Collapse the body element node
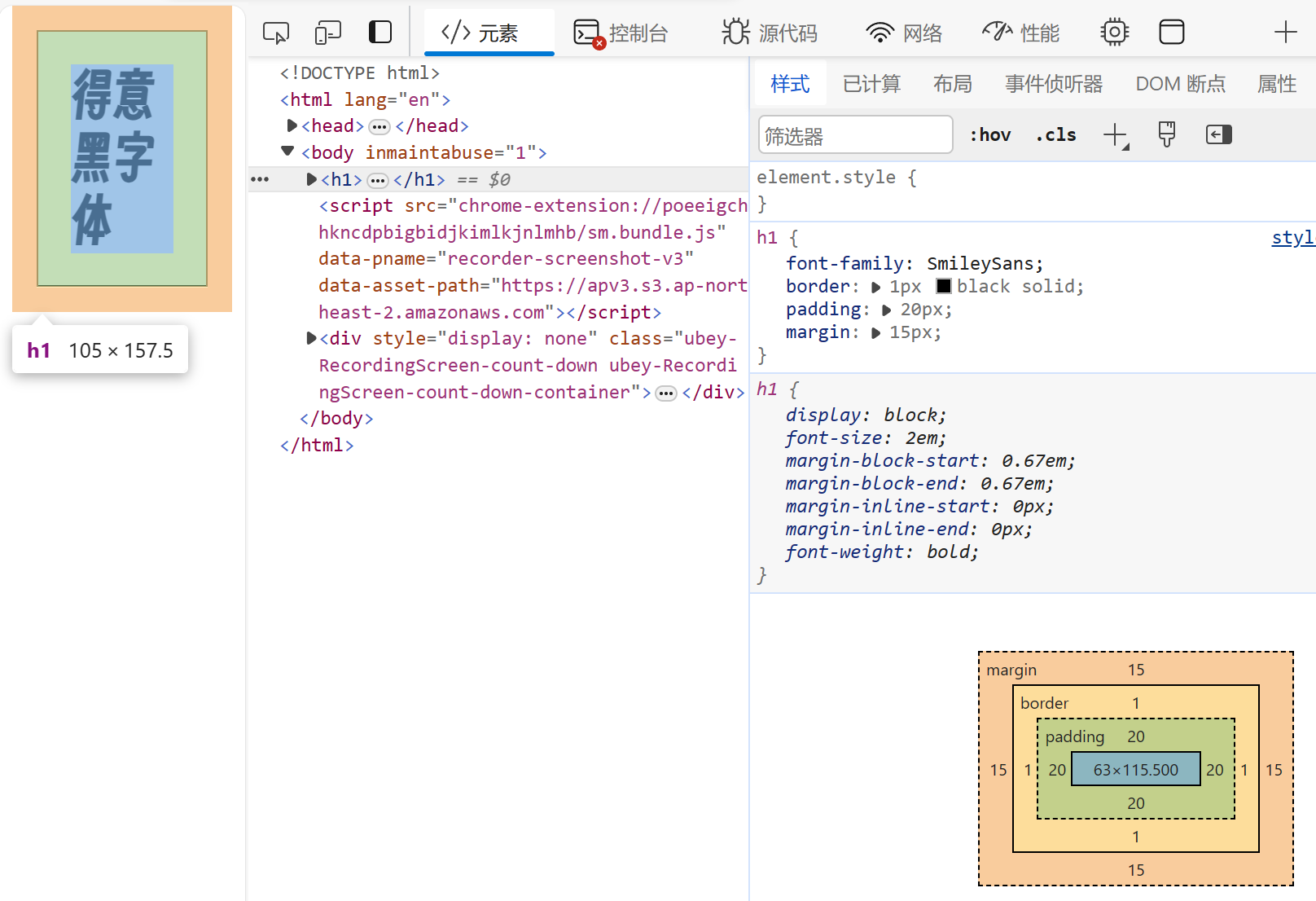The width and height of the screenshot is (1316, 901). pos(287,152)
